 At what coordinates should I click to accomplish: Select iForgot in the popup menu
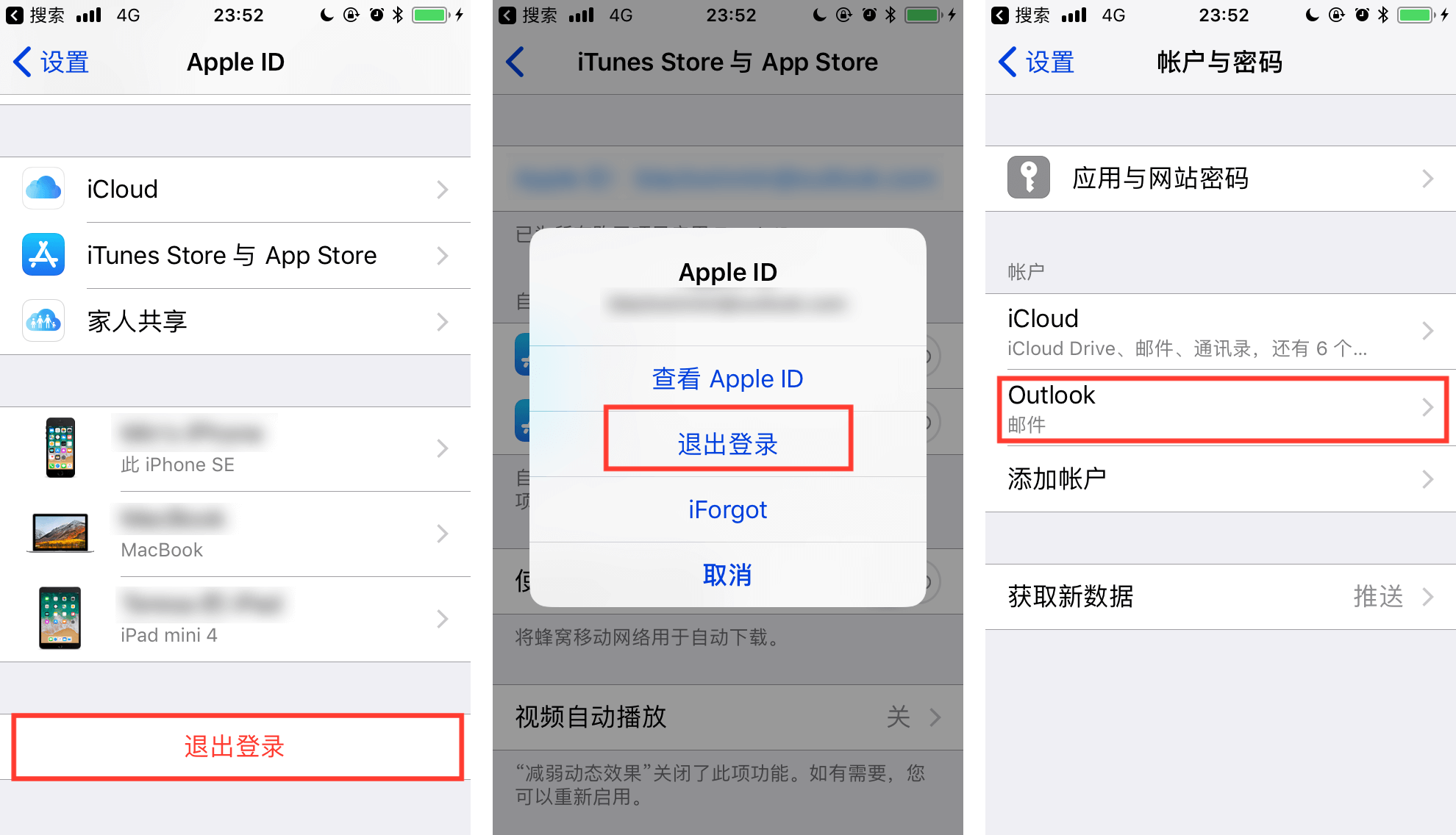pyautogui.click(x=728, y=509)
